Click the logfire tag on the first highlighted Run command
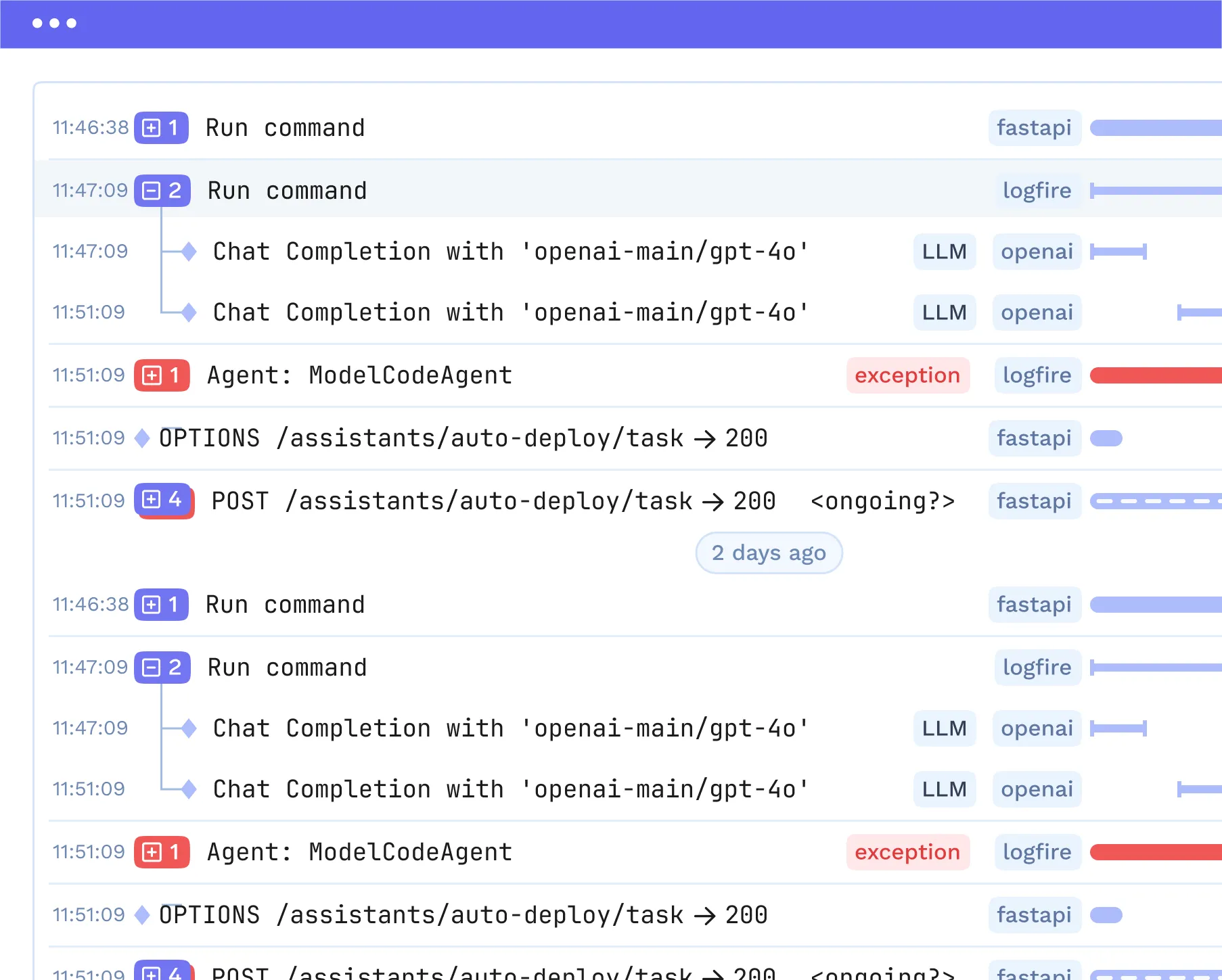This screenshot has width=1222, height=980. click(1037, 191)
